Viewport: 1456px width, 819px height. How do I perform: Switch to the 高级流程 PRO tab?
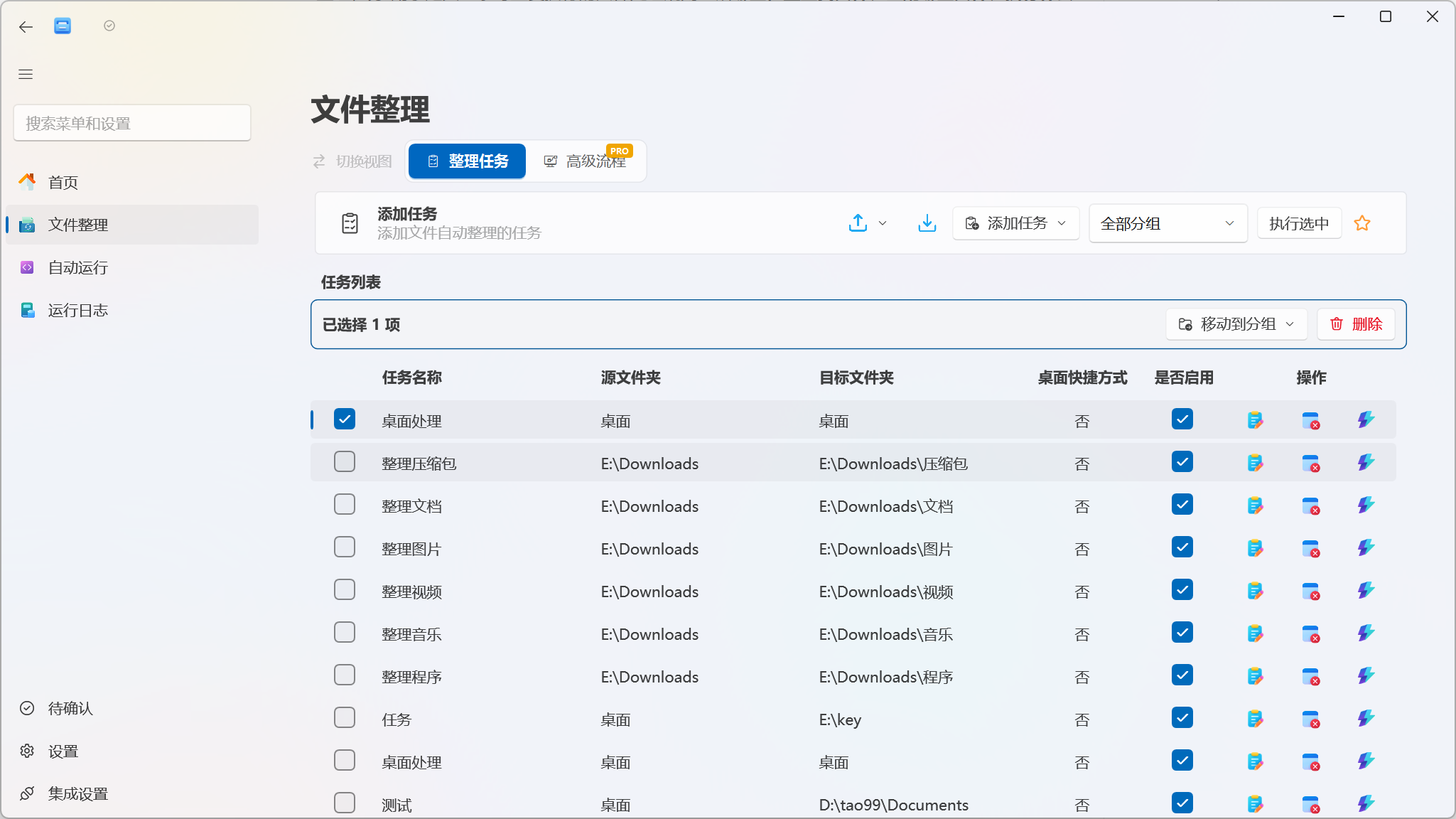click(587, 161)
